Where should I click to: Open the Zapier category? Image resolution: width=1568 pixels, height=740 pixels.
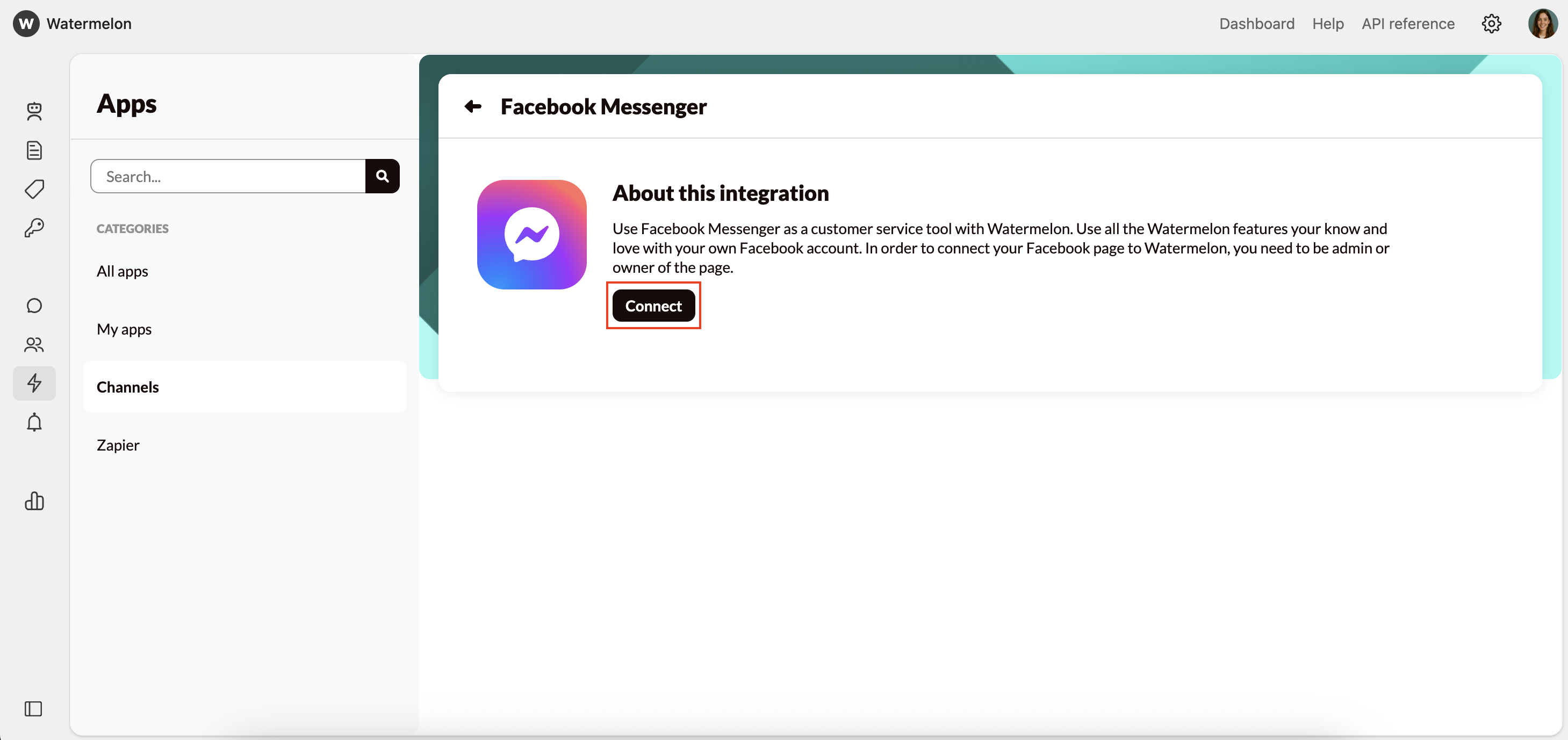click(x=118, y=445)
